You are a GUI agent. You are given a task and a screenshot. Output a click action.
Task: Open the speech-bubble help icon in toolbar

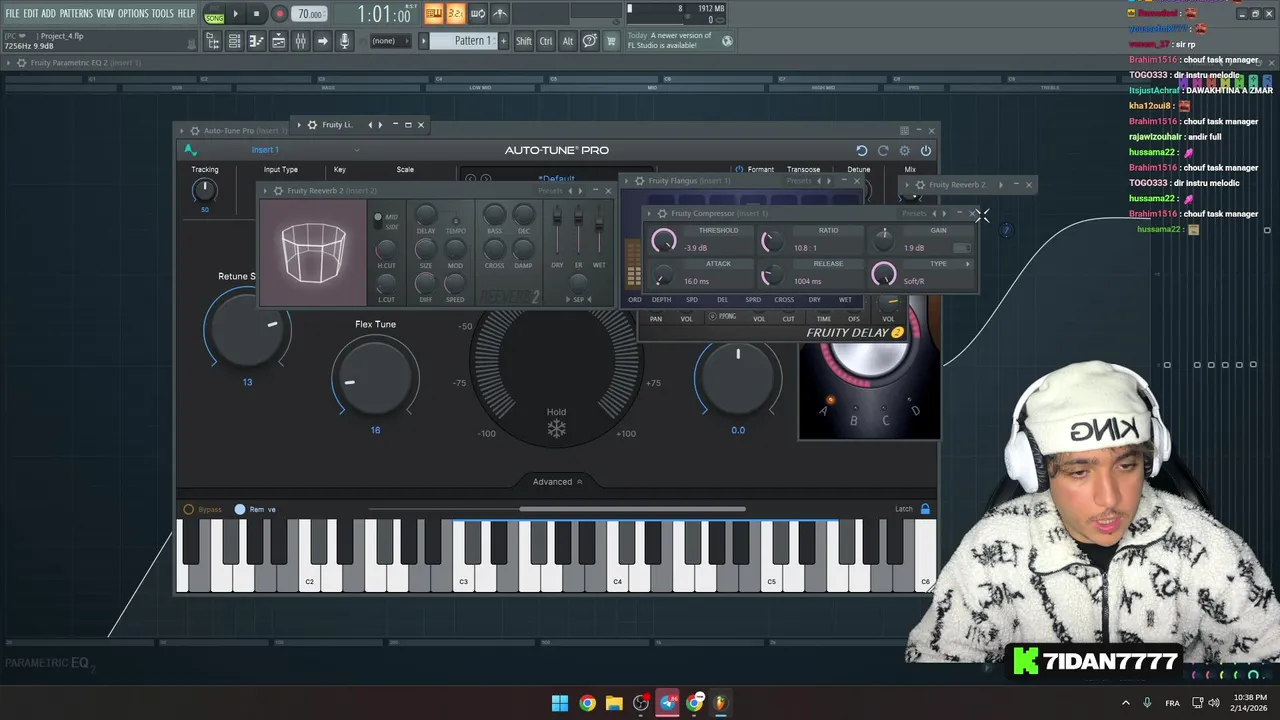(590, 41)
